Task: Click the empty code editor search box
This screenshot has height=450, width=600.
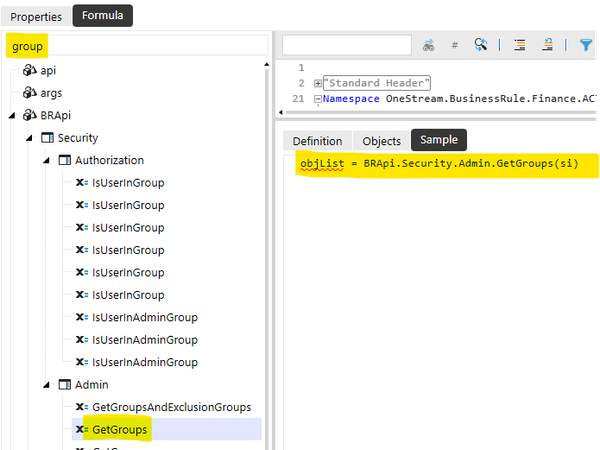Action: 347,45
